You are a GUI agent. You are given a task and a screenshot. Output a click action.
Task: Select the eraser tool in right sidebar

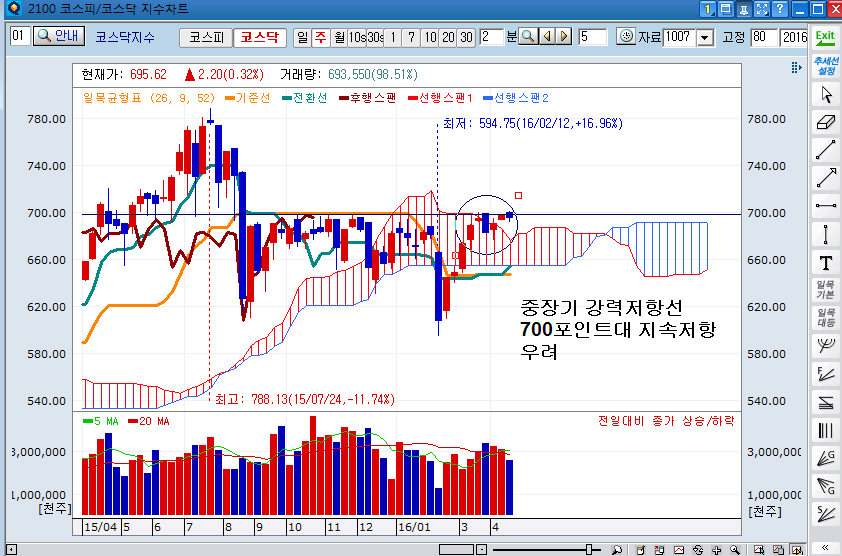pos(826,121)
